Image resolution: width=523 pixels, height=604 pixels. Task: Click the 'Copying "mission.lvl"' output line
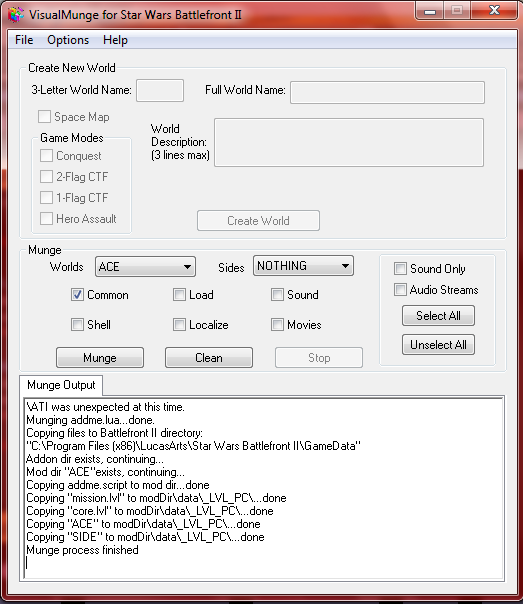(156, 498)
